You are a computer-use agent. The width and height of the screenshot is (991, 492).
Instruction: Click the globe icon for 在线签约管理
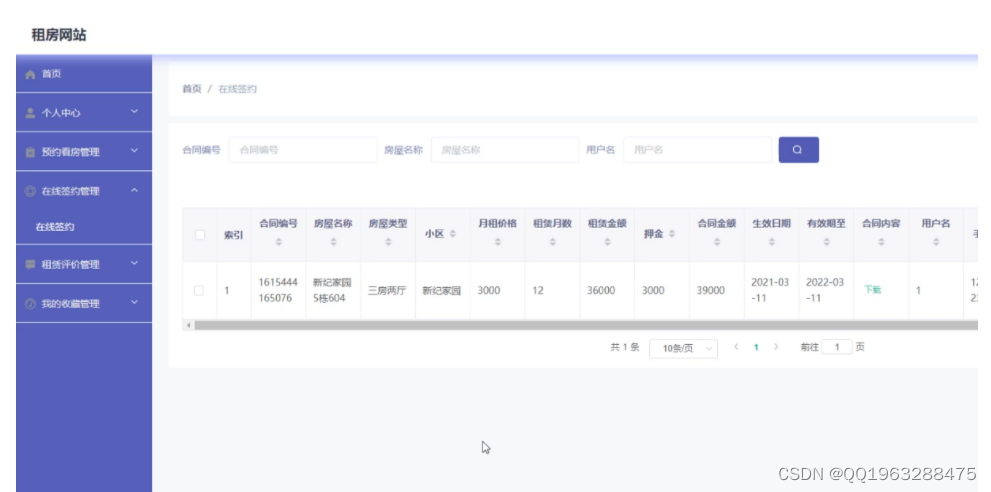tap(30, 191)
